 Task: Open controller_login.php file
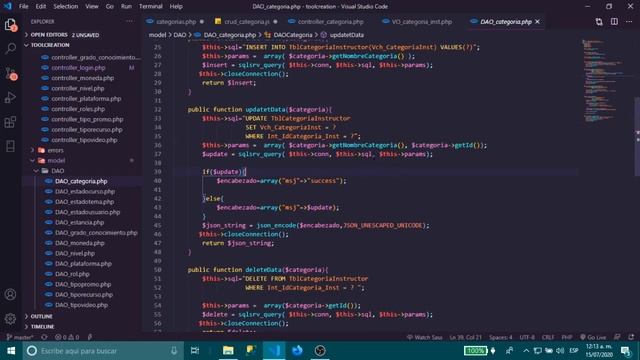click(78, 68)
